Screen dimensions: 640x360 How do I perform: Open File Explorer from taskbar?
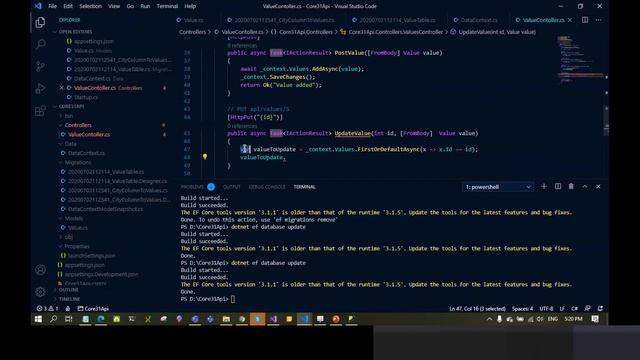pyautogui.click(x=226, y=319)
